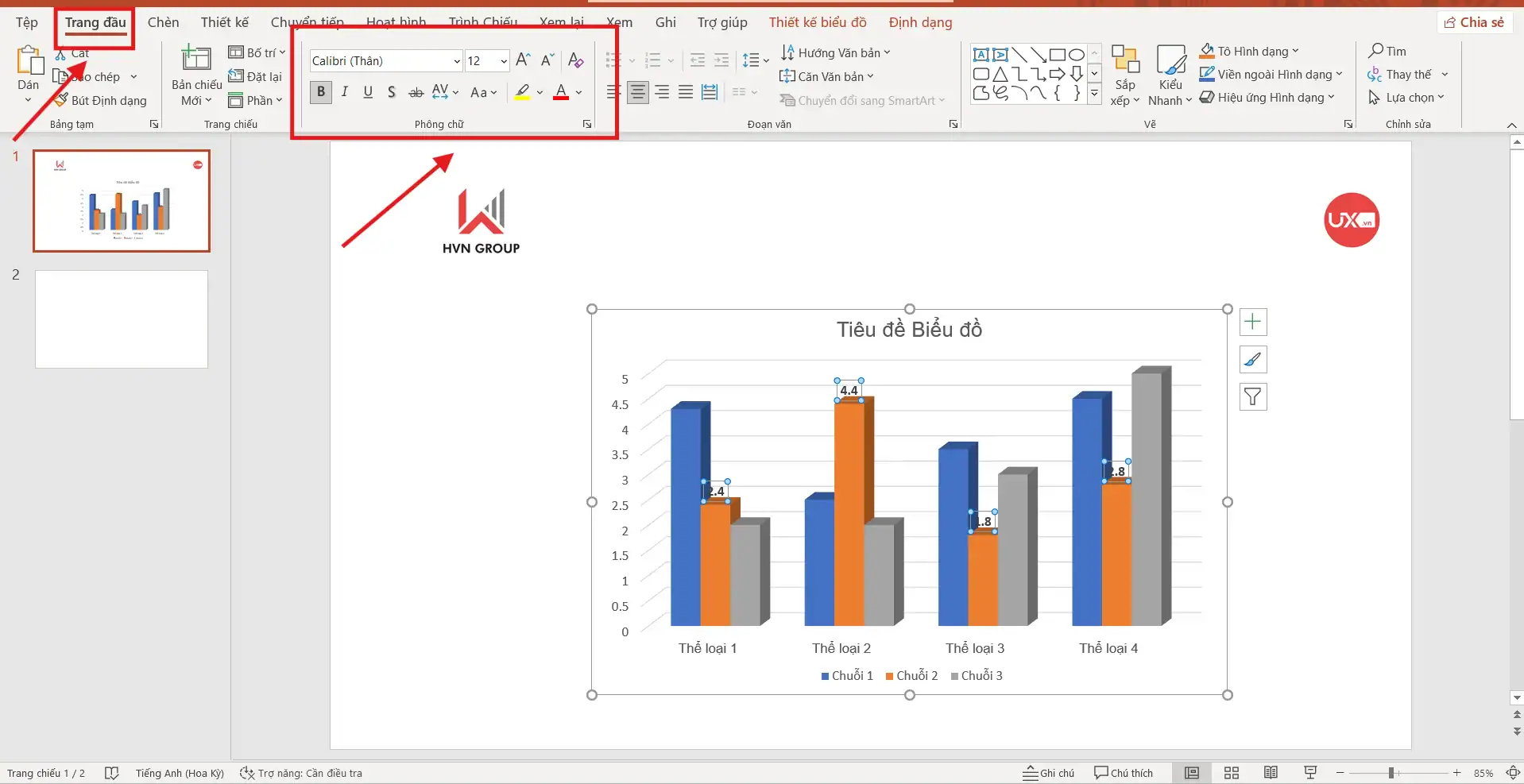The height and width of the screenshot is (784, 1524).
Task: Adjust the zoom slider handle
Action: point(1391,773)
